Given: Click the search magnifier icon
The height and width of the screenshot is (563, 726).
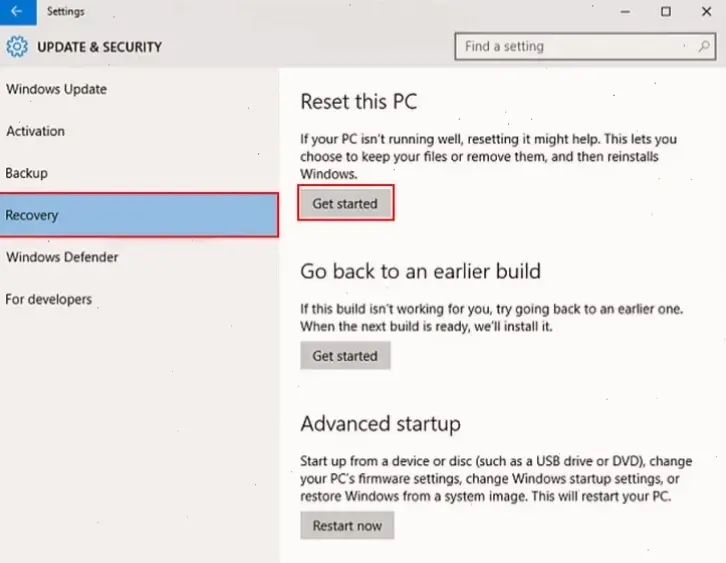Looking at the screenshot, I should [704, 46].
